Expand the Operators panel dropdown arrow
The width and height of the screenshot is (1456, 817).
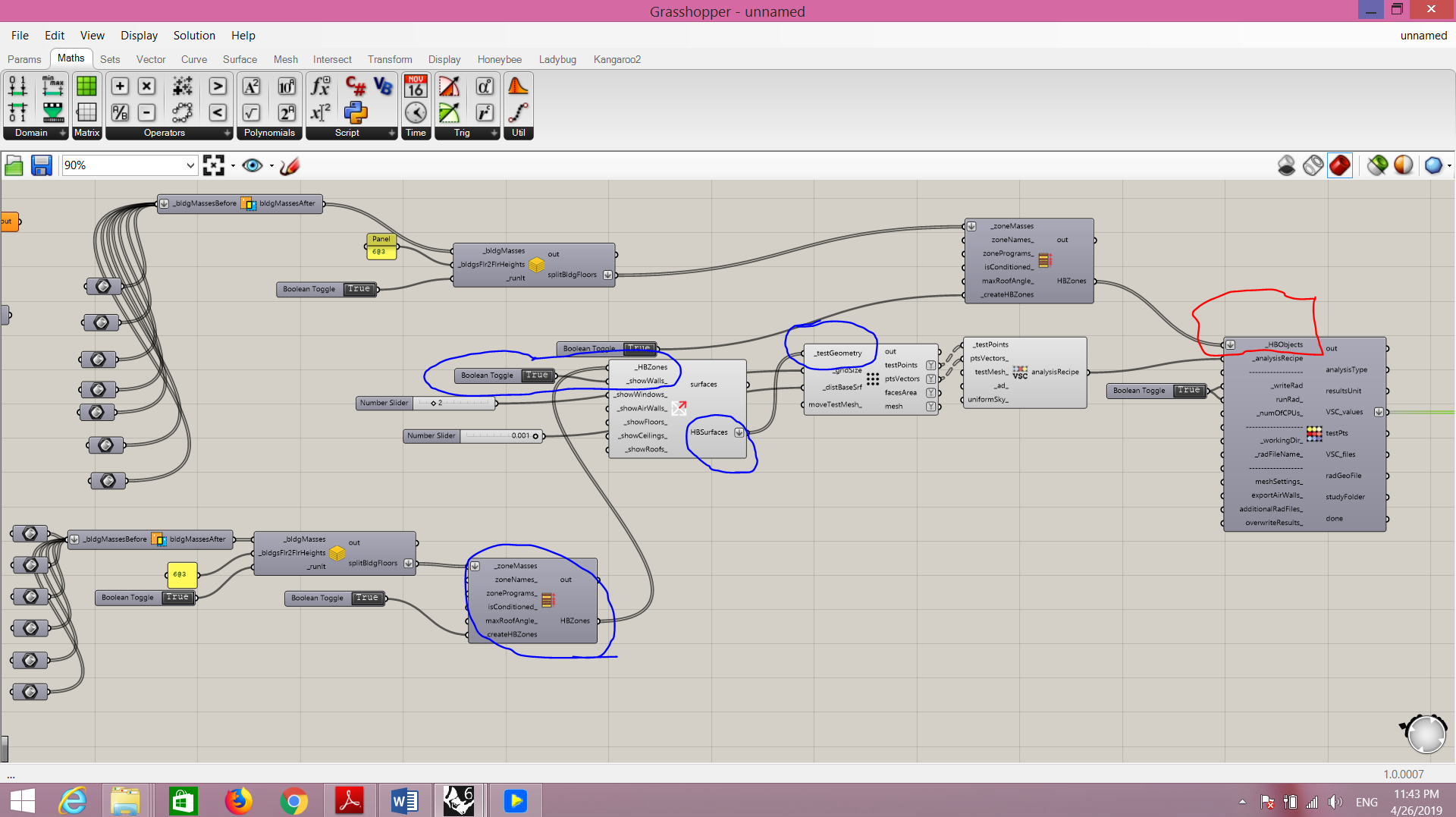pos(227,133)
